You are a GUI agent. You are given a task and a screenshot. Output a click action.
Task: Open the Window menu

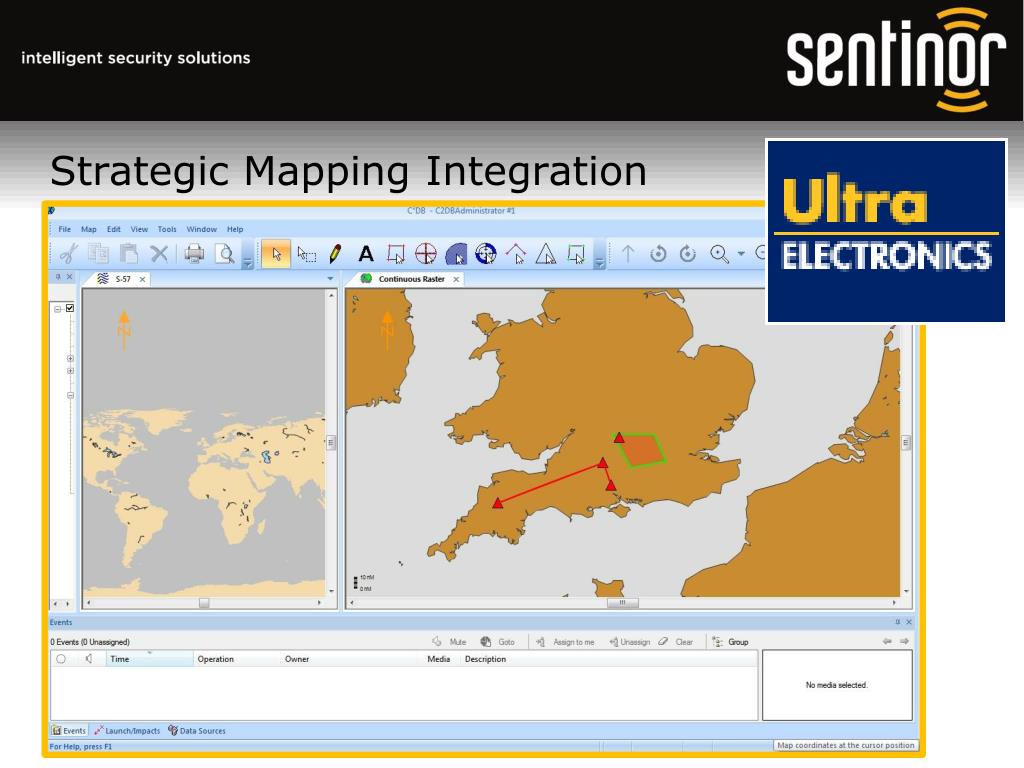point(202,229)
